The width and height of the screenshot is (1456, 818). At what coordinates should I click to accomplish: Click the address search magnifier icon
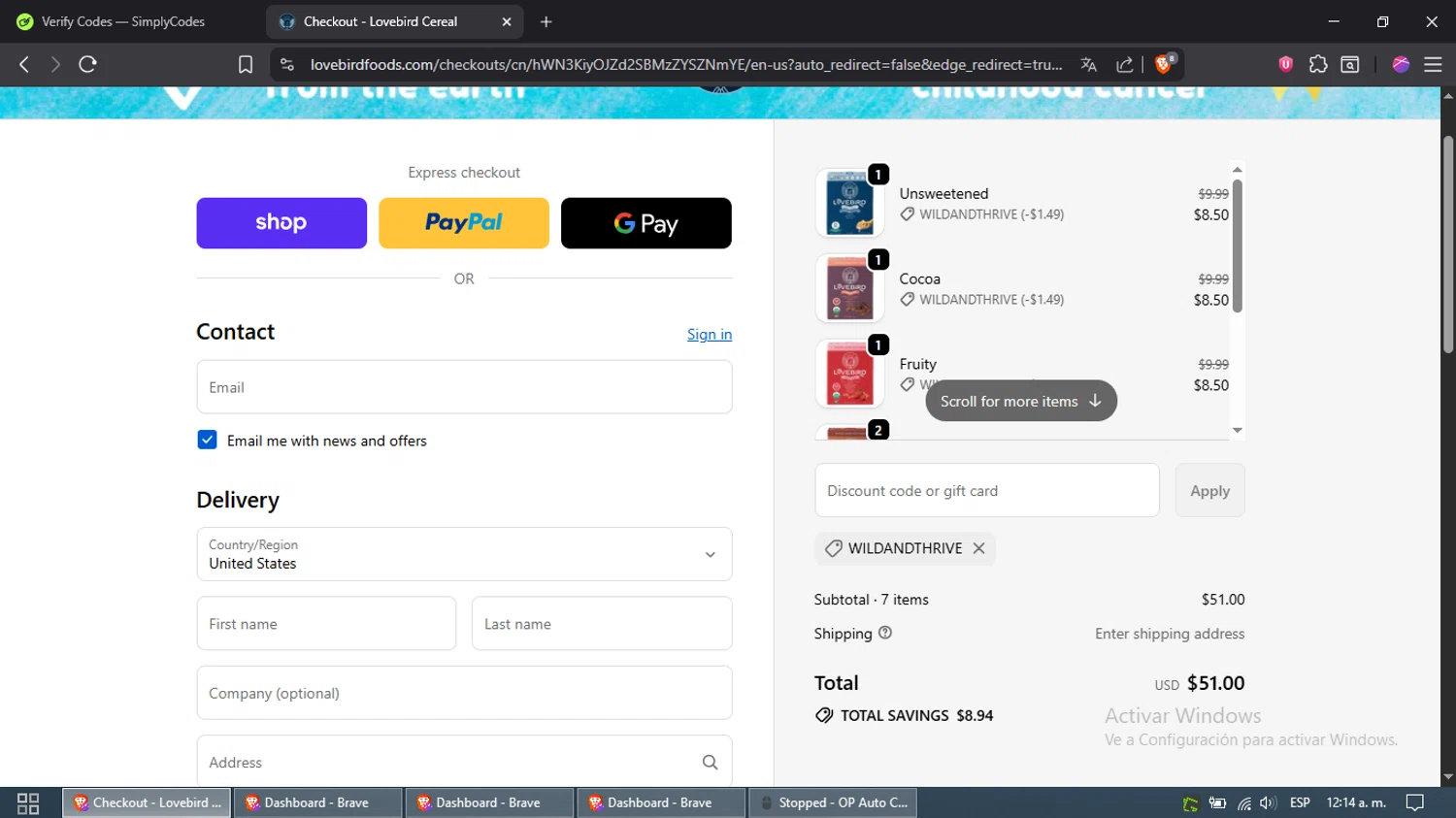pos(711,763)
